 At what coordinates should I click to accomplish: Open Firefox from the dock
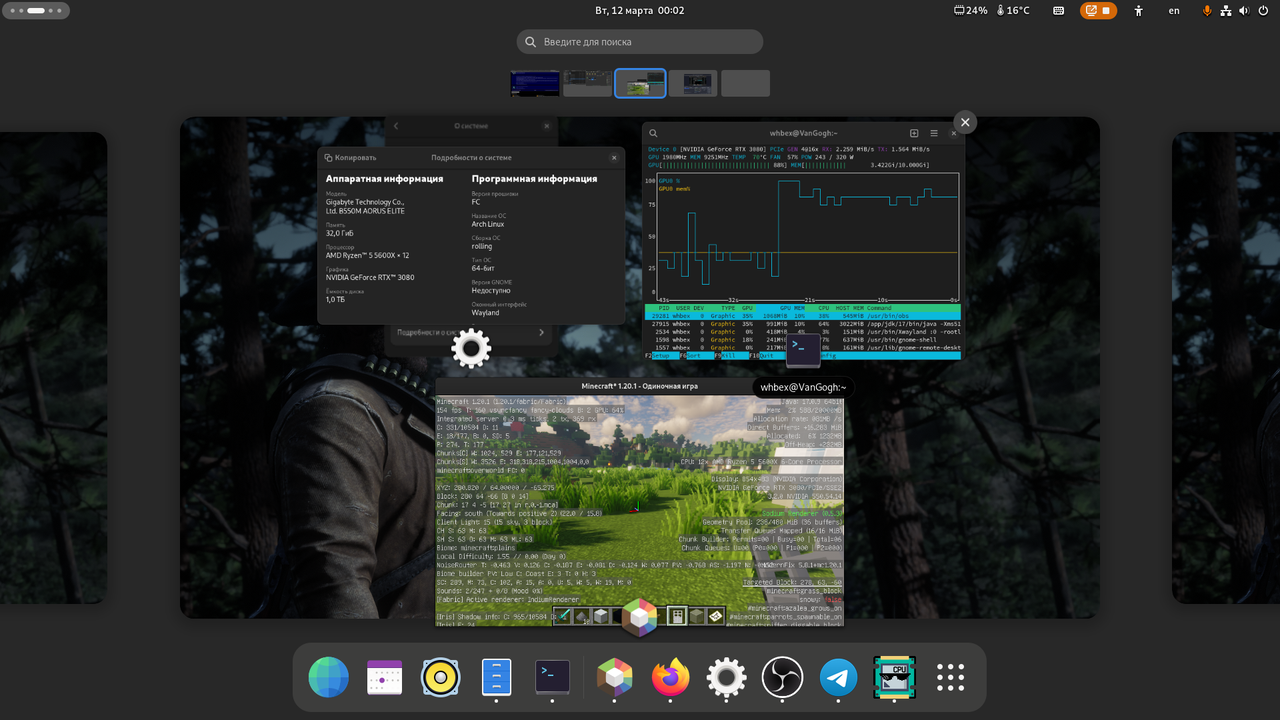coord(670,677)
